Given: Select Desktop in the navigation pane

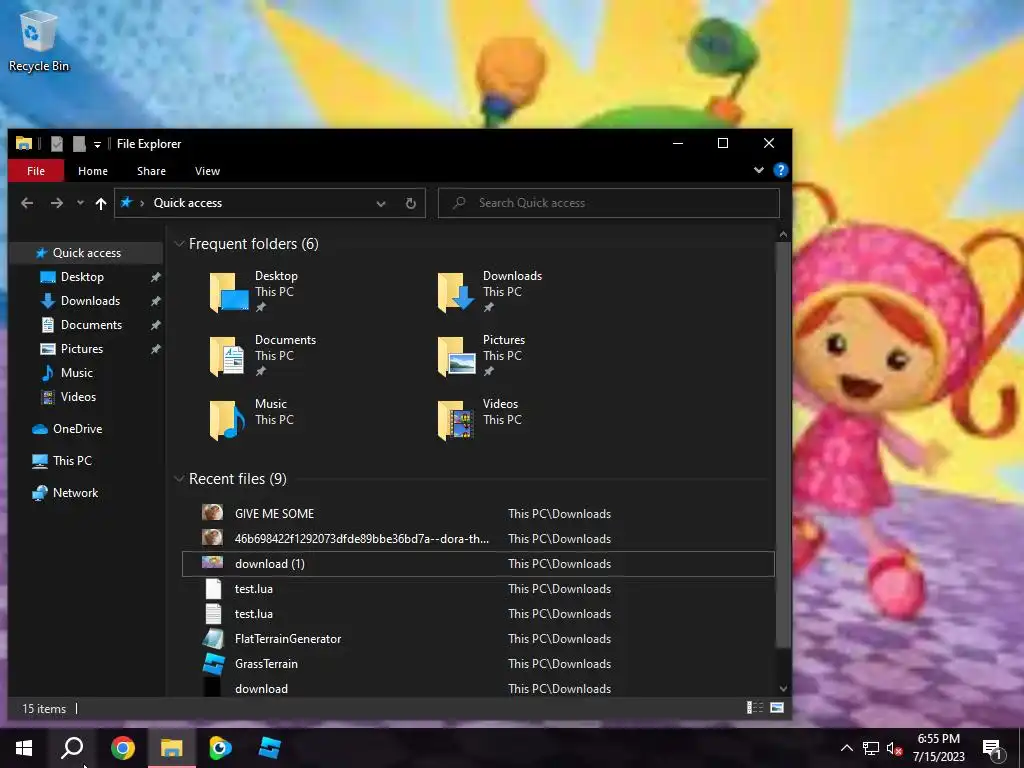Looking at the screenshot, I should coord(82,277).
